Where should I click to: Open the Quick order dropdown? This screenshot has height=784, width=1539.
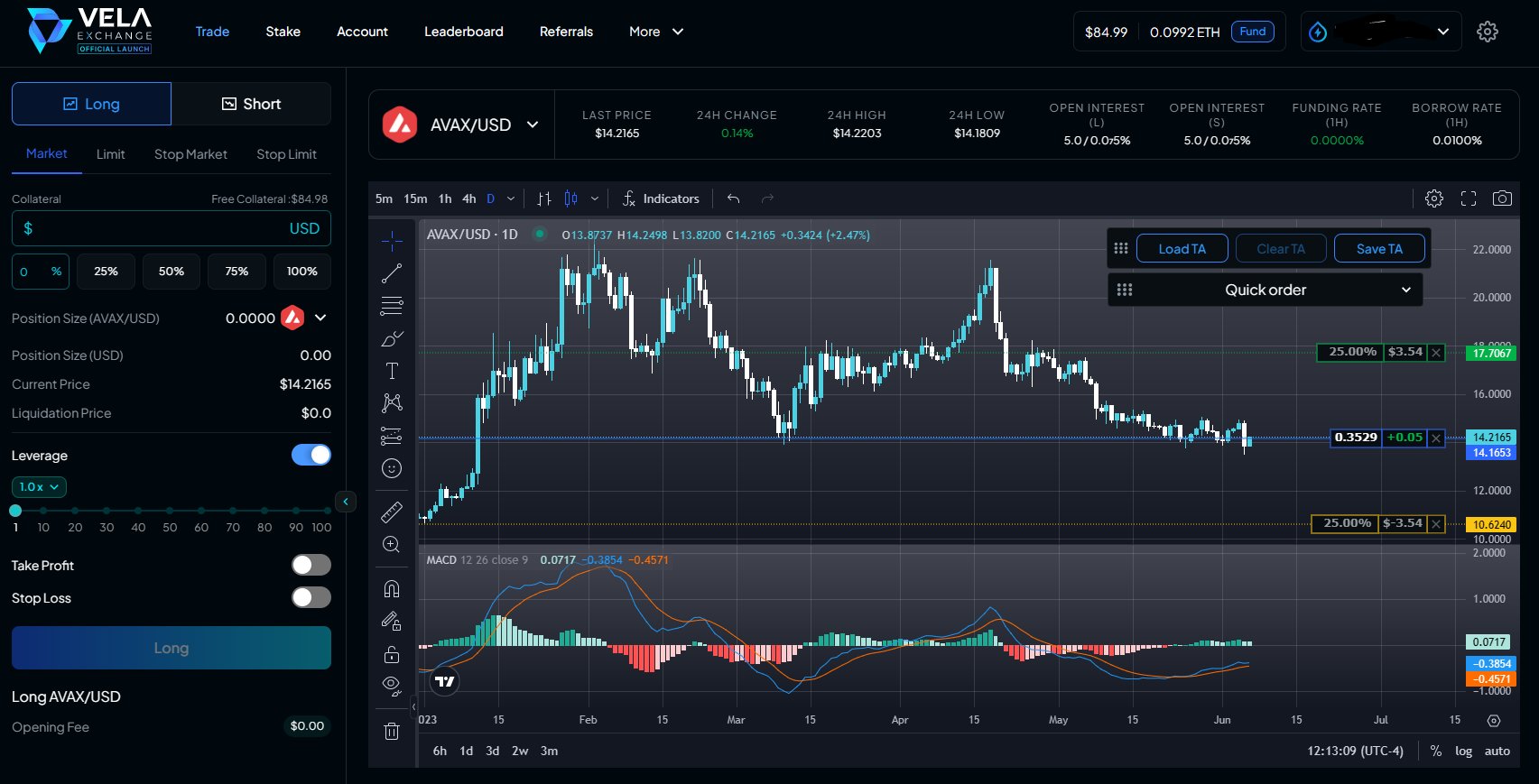pos(1265,290)
